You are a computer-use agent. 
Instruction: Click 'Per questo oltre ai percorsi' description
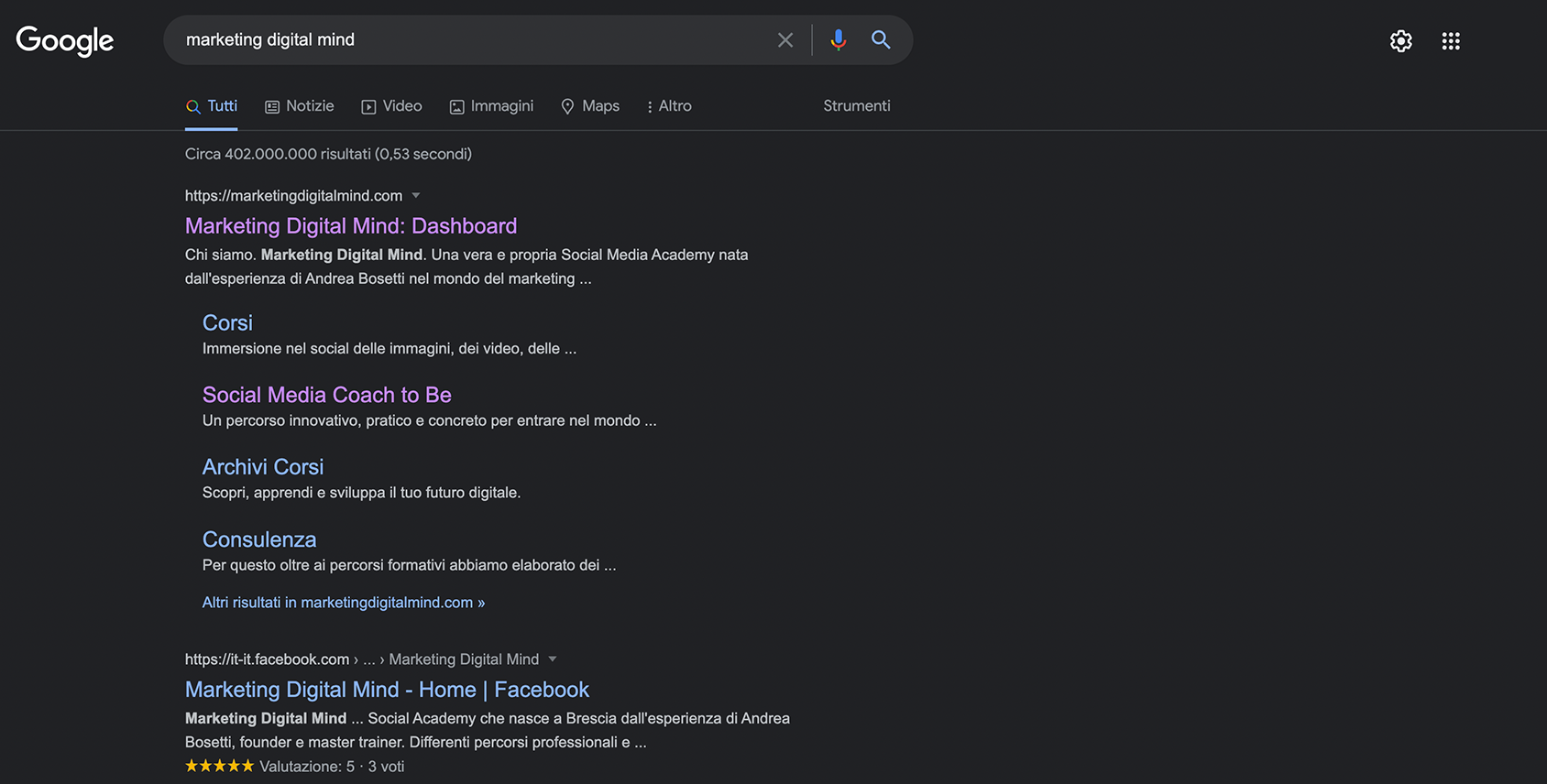point(409,565)
